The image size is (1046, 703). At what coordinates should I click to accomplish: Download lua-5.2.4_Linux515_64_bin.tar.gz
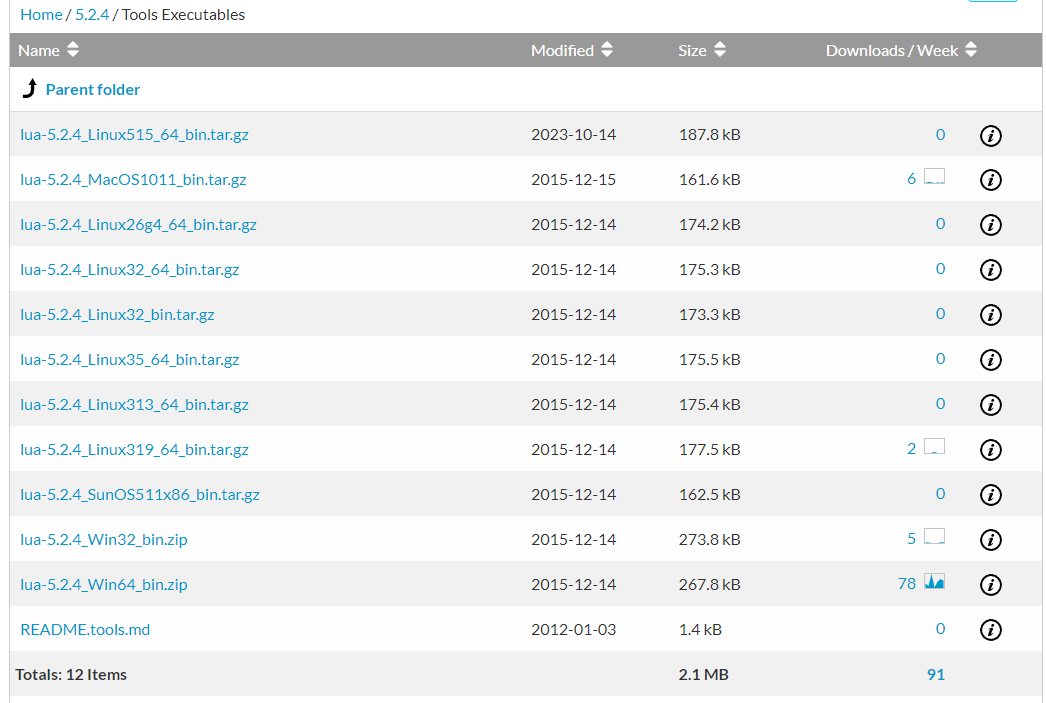tap(134, 135)
